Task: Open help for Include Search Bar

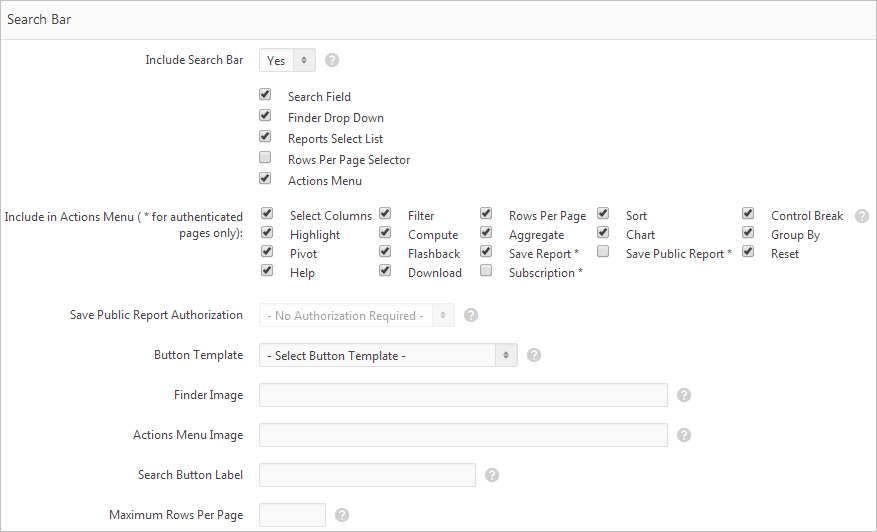Action: [x=332, y=60]
